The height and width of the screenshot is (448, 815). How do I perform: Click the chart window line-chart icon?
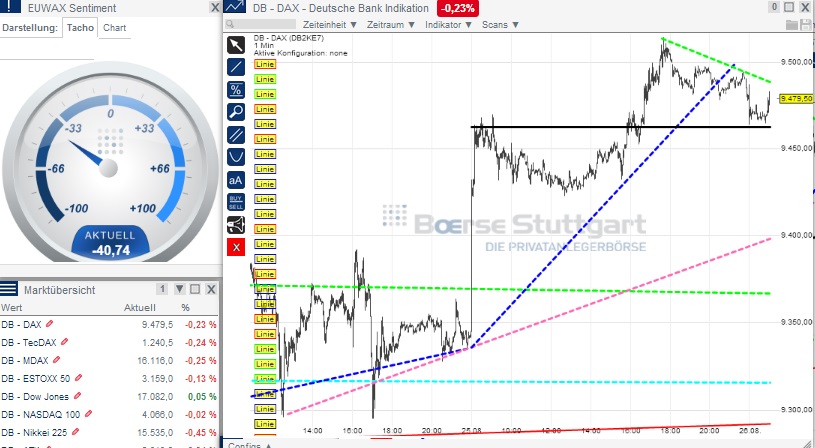tap(234, 7)
